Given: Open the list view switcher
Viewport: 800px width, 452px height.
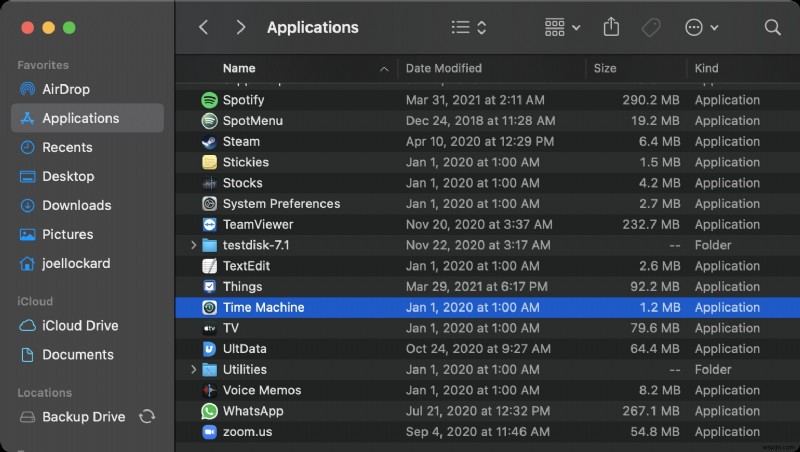Looking at the screenshot, I should (x=469, y=27).
